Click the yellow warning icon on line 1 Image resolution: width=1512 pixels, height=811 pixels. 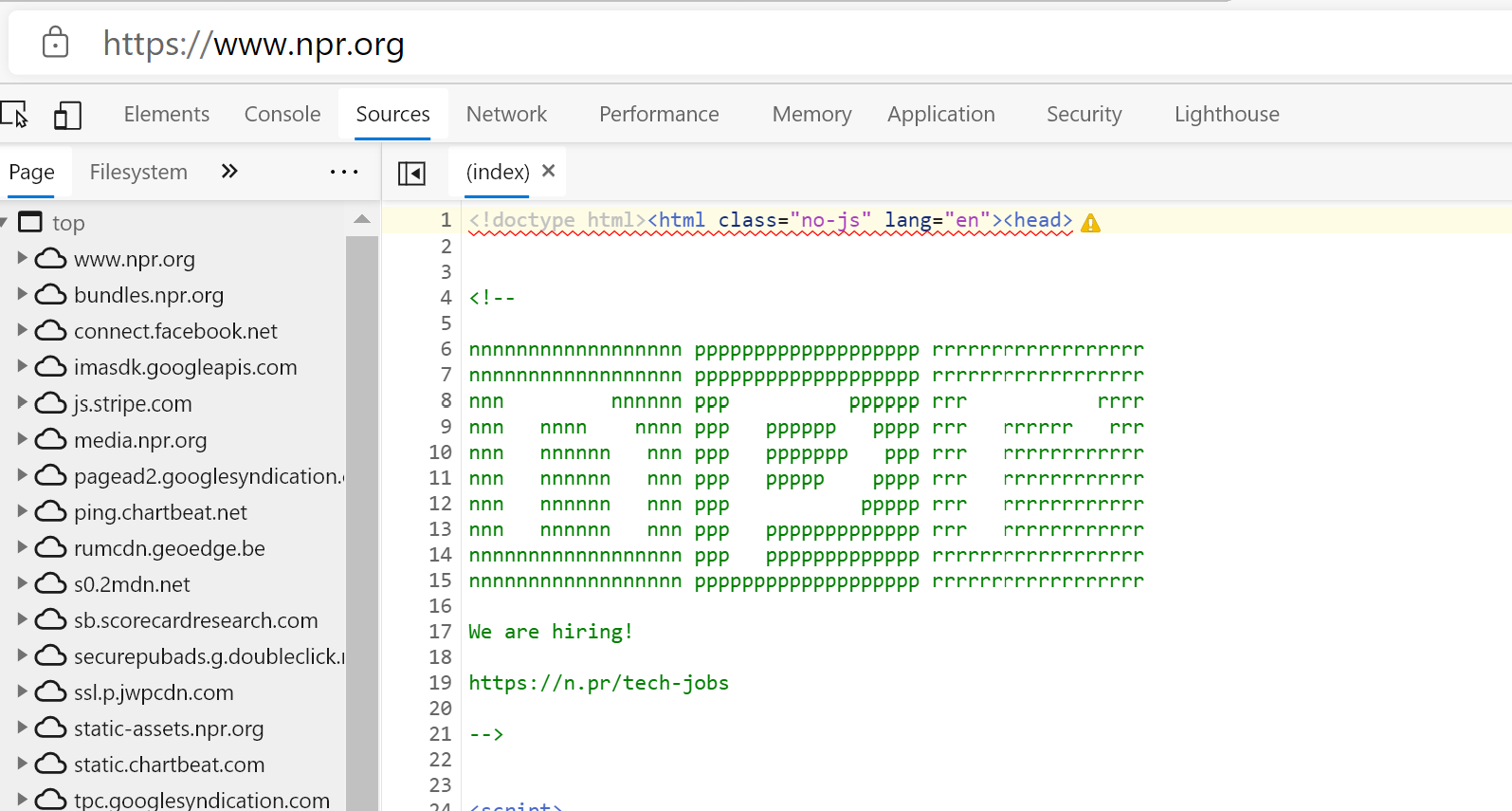1091,223
